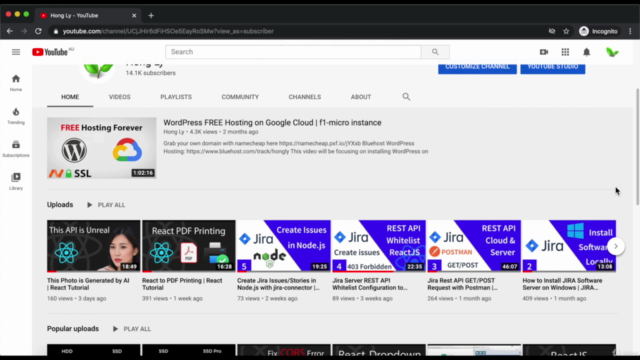Viewport: 640px width, 360px height.
Task: Switch to the HOME tab
Action: pos(70,97)
